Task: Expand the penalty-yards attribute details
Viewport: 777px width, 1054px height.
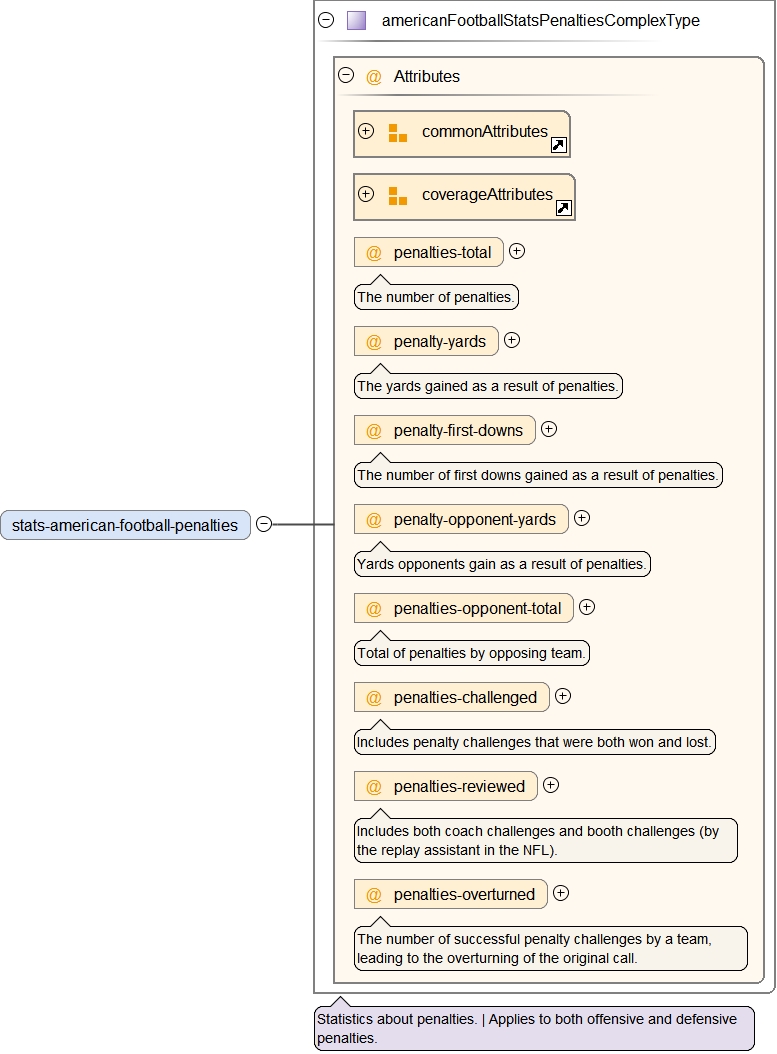Action: 512,340
